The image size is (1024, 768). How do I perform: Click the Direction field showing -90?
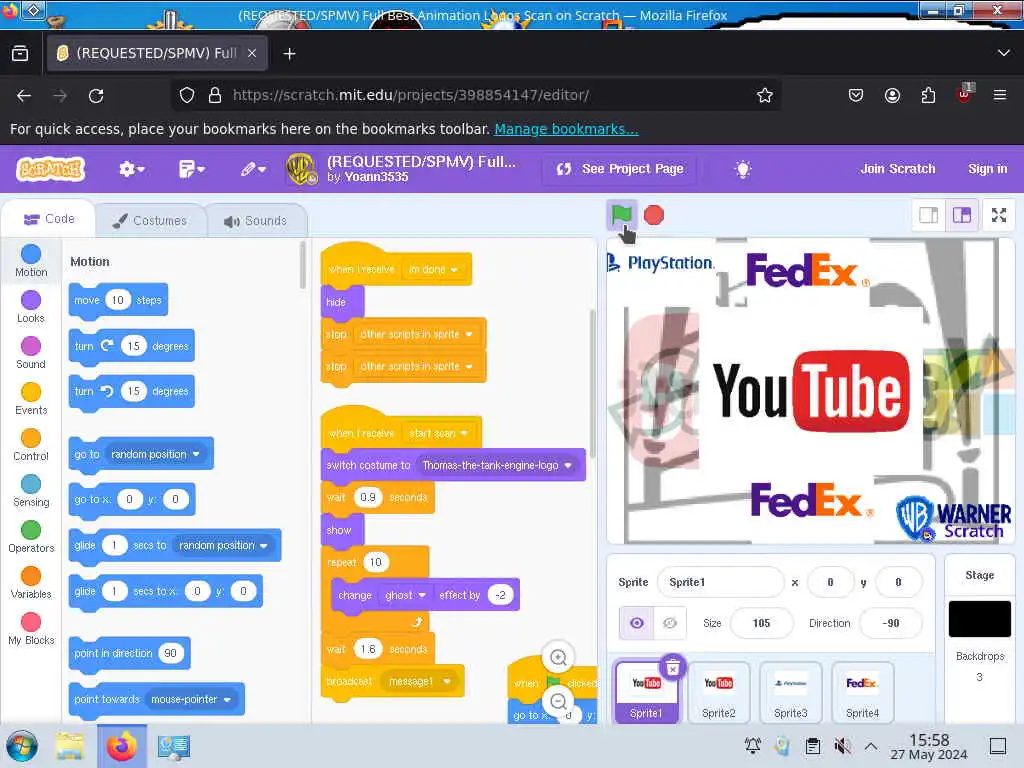891,623
